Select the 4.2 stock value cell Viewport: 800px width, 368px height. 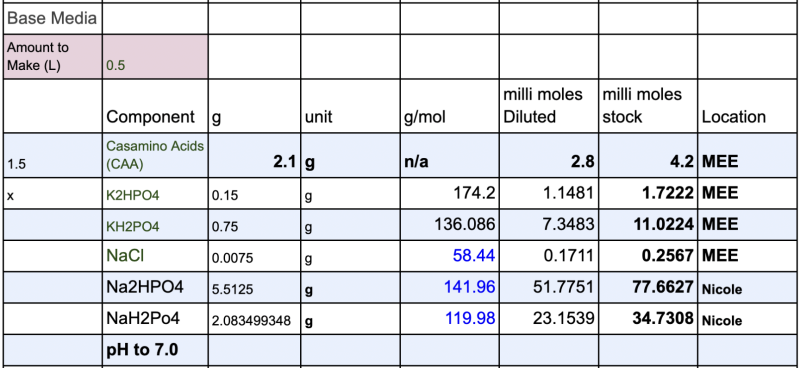pyautogui.click(x=648, y=156)
